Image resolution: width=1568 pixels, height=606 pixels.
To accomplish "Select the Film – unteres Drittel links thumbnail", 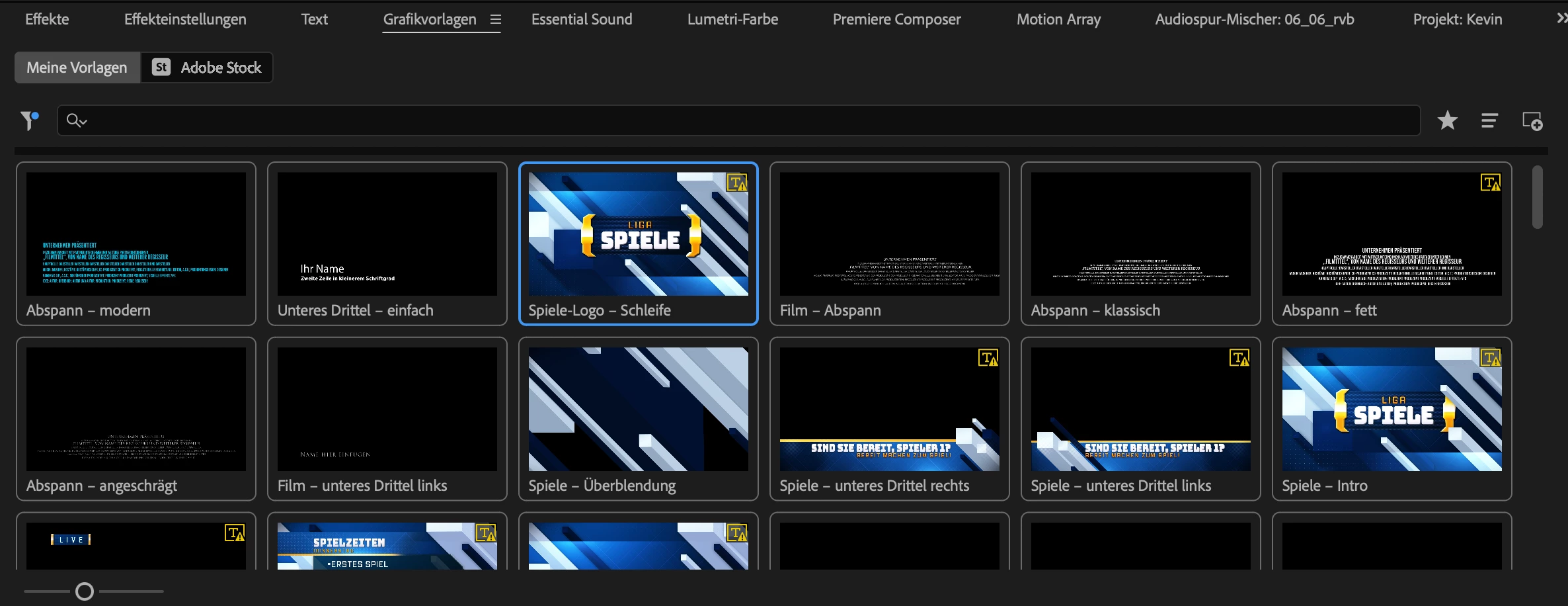I will pyautogui.click(x=387, y=410).
